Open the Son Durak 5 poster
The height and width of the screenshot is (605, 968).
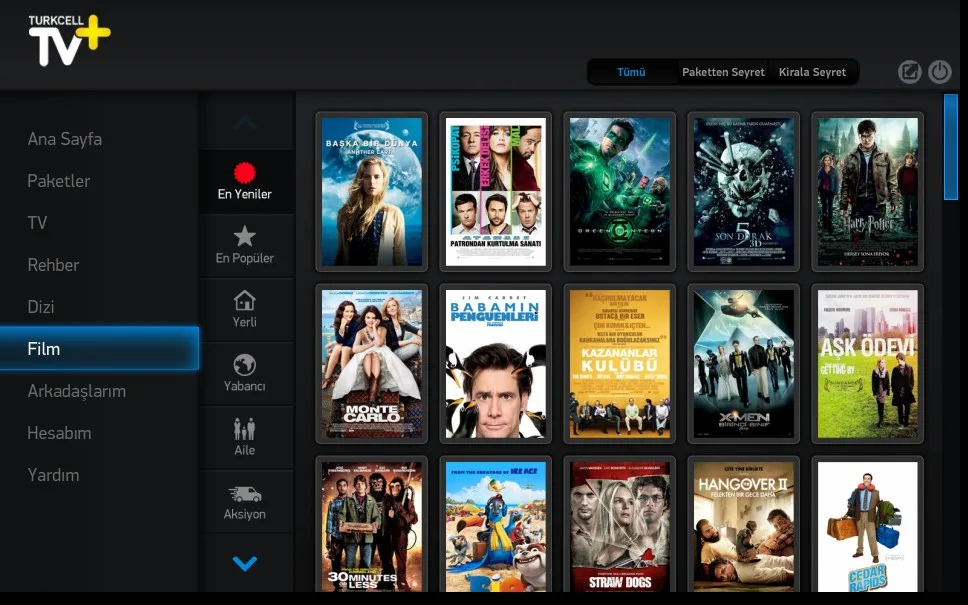tap(744, 191)
